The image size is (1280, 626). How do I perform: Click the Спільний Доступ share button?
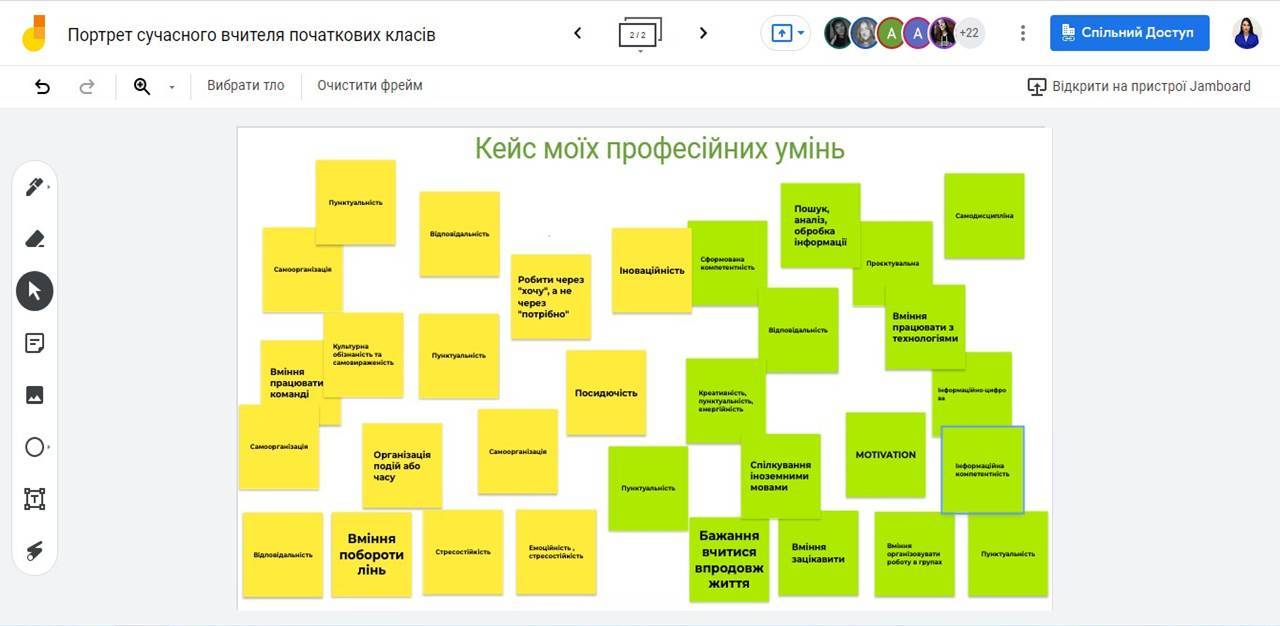(1129, 33)
